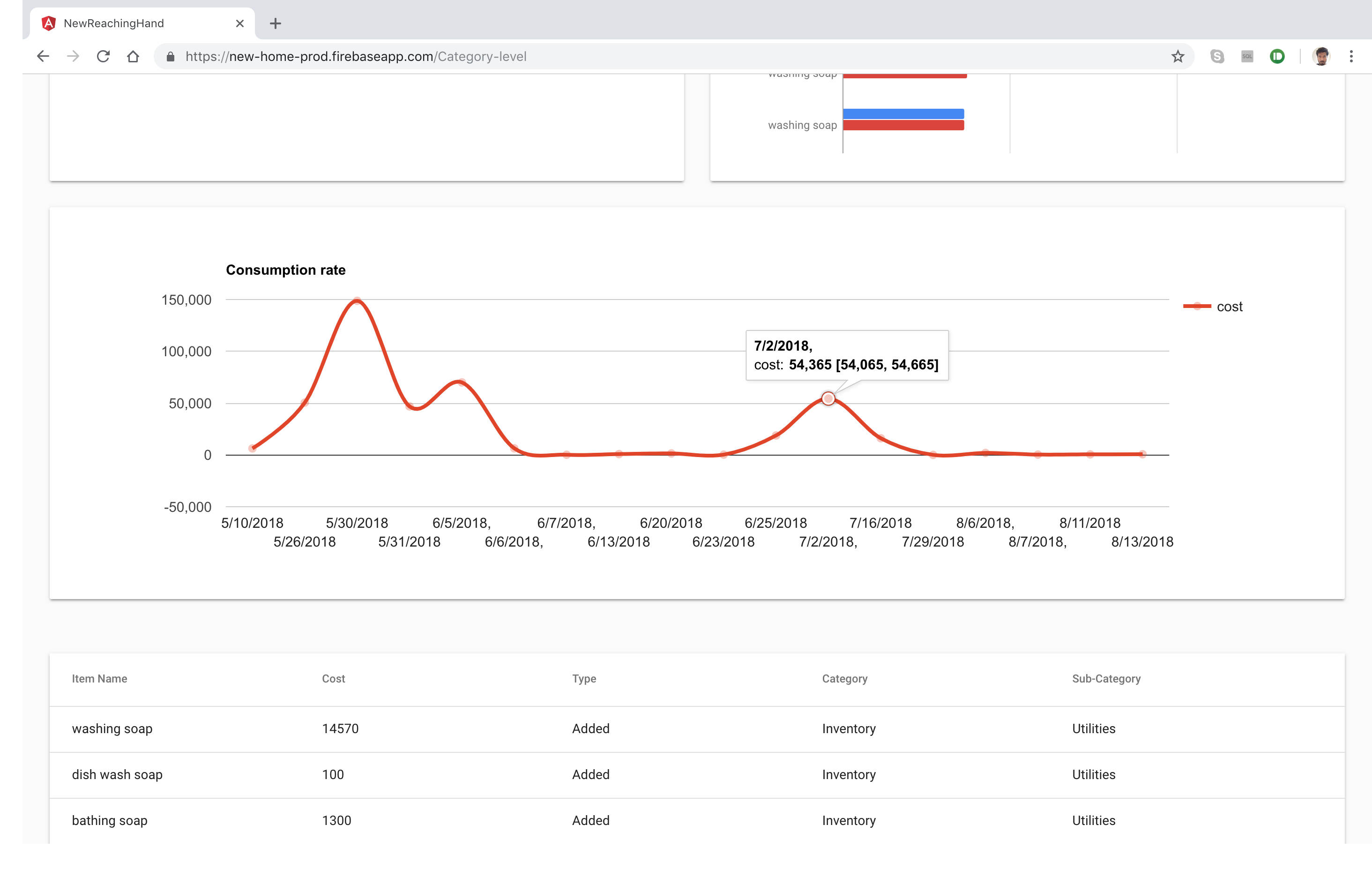The image size is (1372, 870).
Task: Open Chrome's three-dot menu
Action: point(1351,56)
